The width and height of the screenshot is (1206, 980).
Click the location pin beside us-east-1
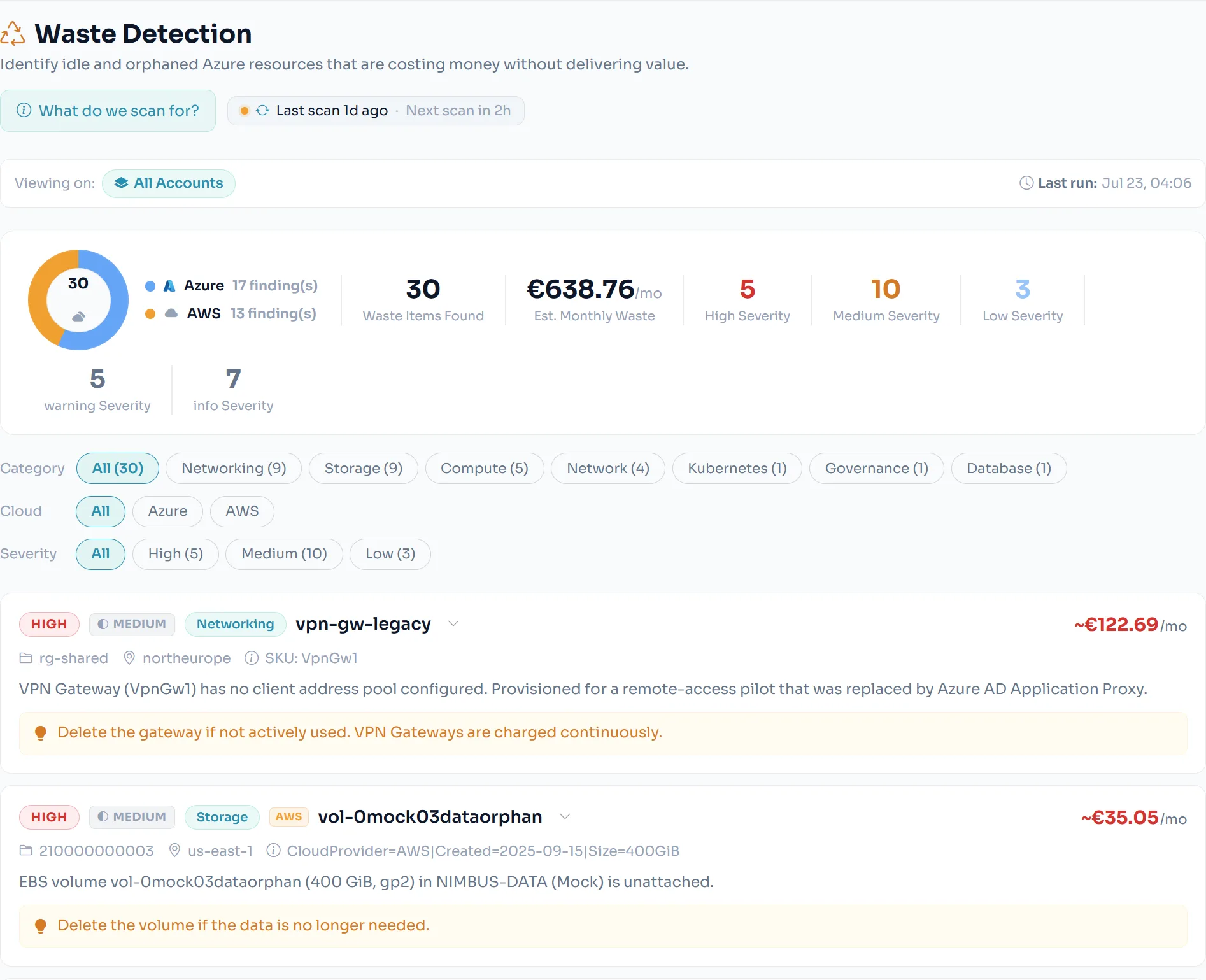point(174,851)
